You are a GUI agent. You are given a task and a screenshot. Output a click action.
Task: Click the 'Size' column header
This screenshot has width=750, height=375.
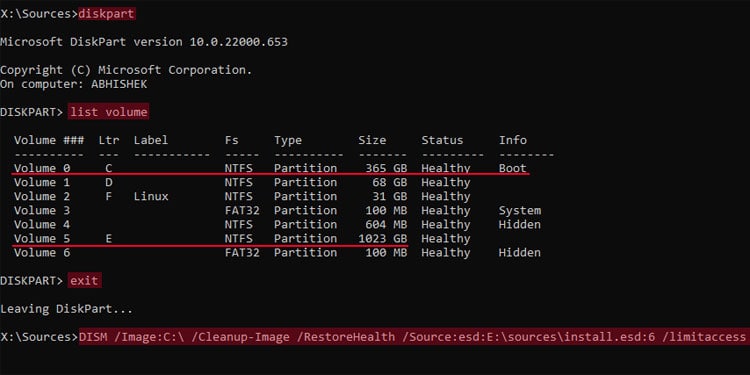tap(372, 140)
